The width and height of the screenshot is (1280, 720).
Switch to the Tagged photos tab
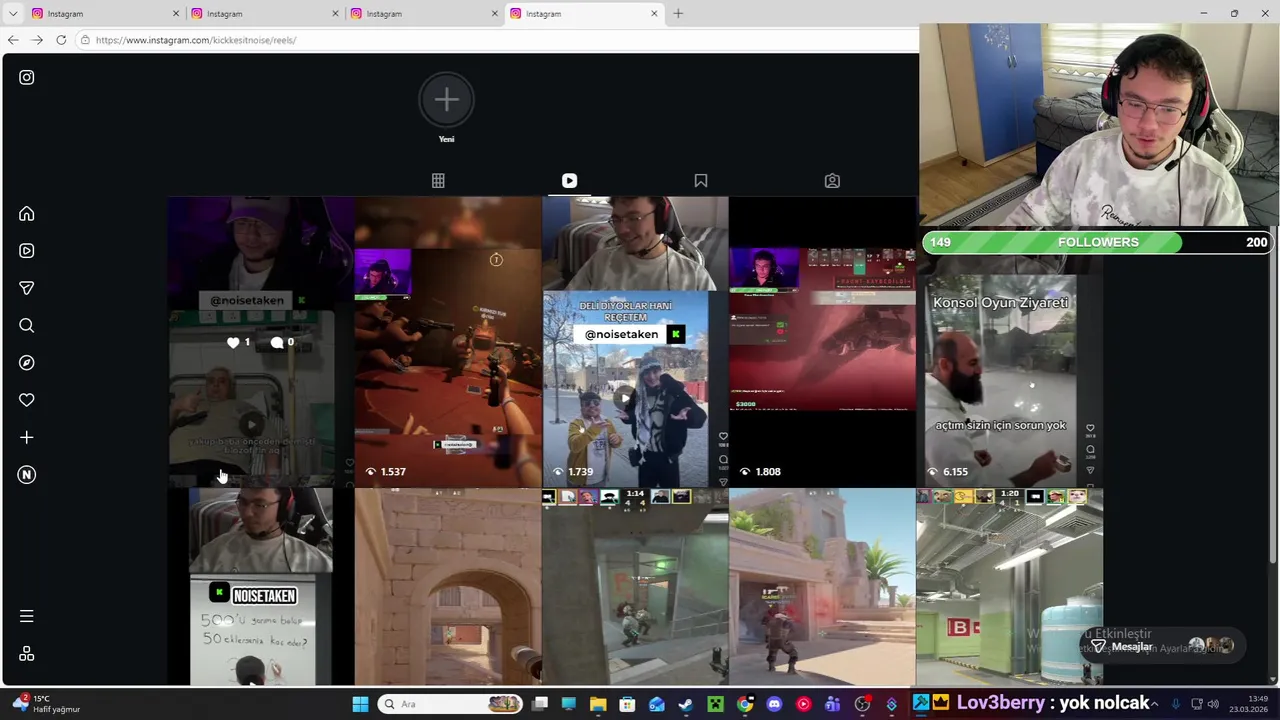(832, 181)
